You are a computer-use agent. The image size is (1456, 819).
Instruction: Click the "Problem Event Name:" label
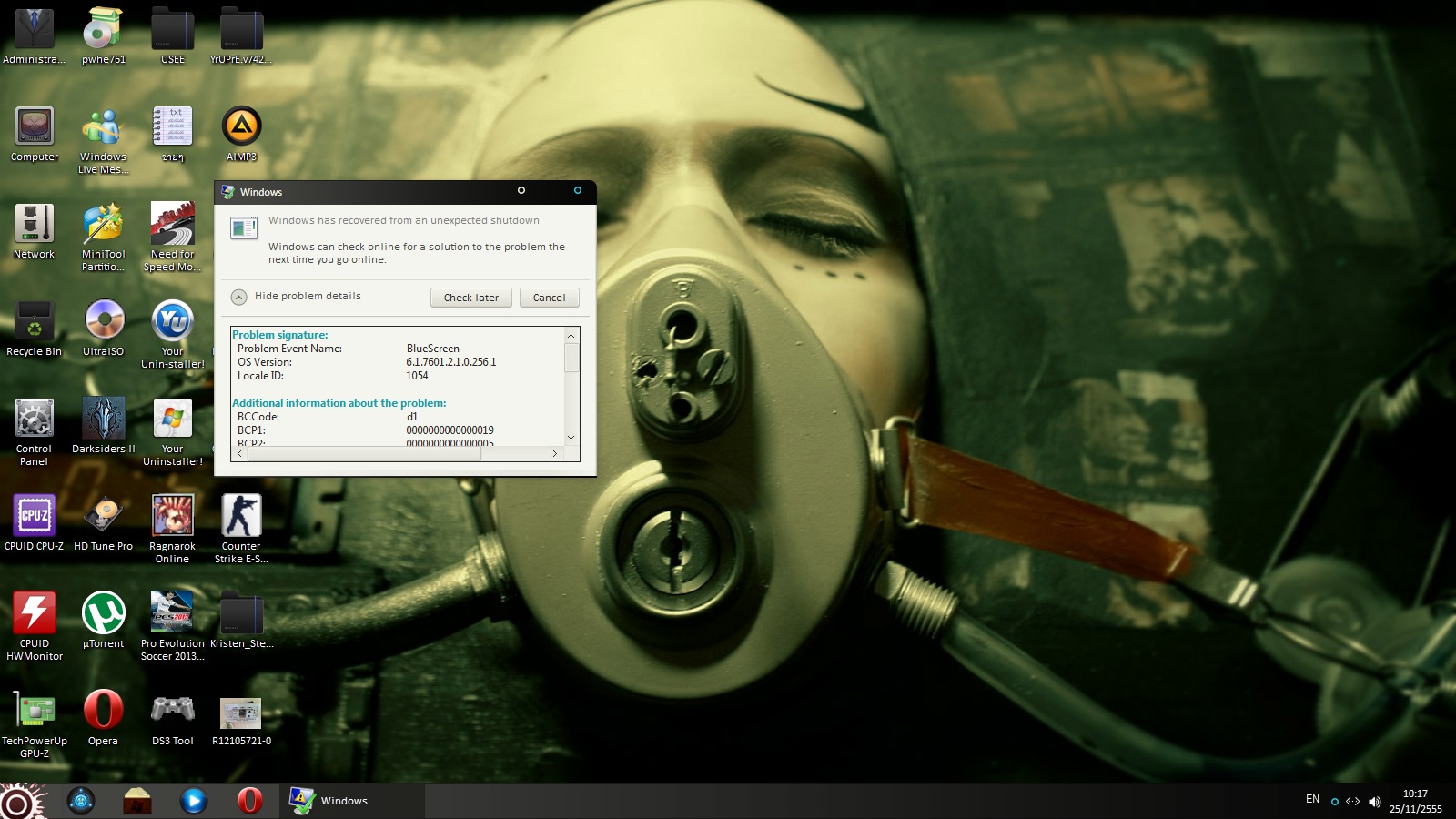pos(290,349)
